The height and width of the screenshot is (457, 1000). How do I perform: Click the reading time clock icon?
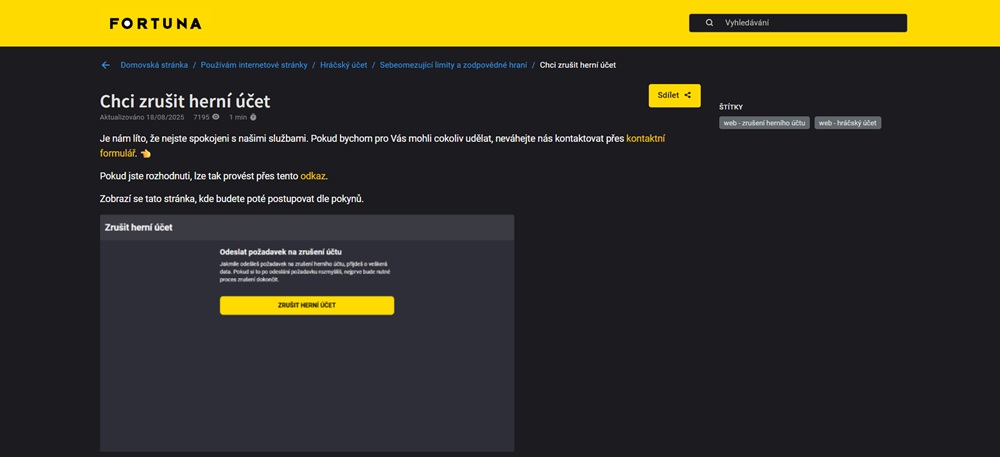tap(253, 117)
